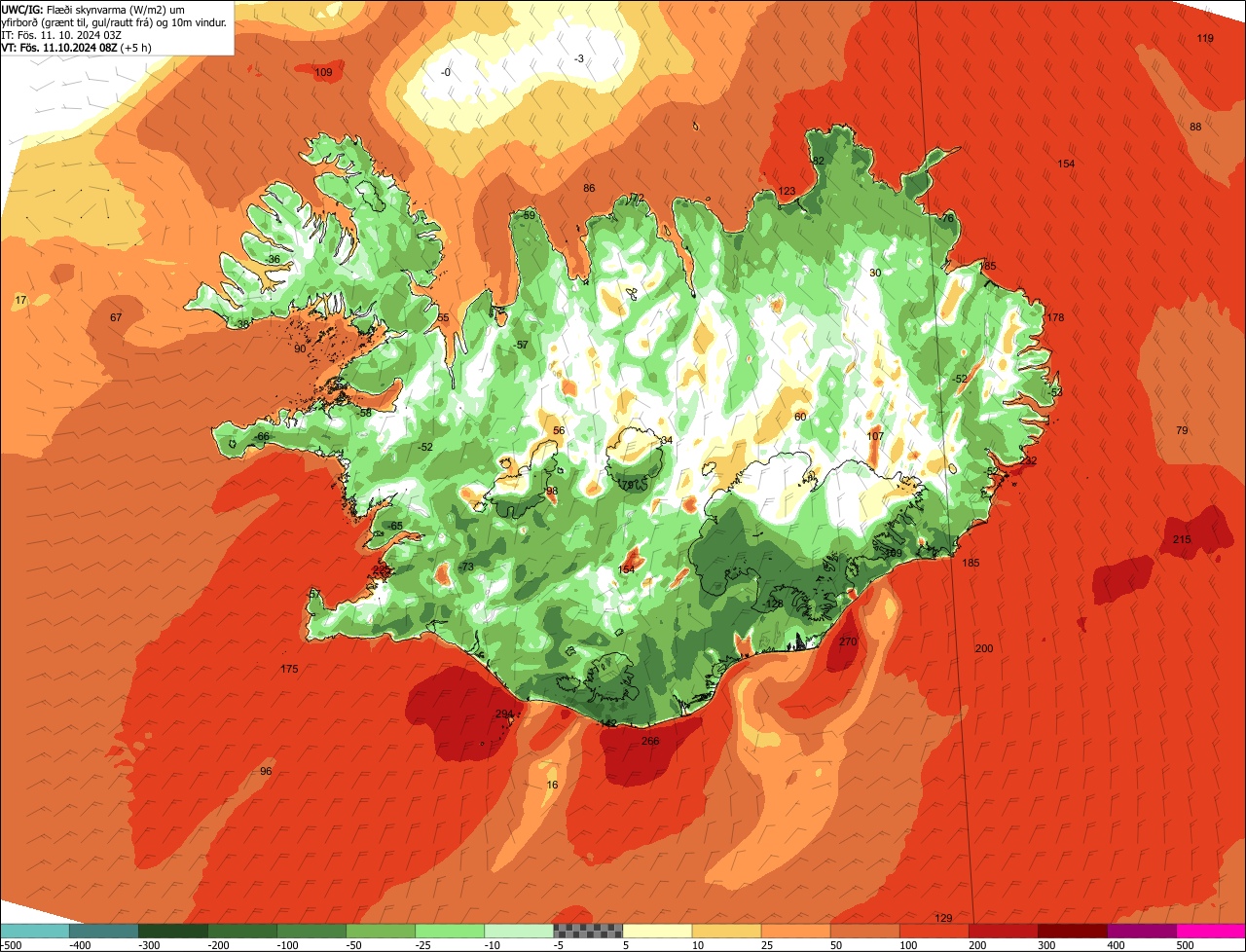
Task: Choose the golden 10 to 25 legend swatch
Action: click(726, 931)
